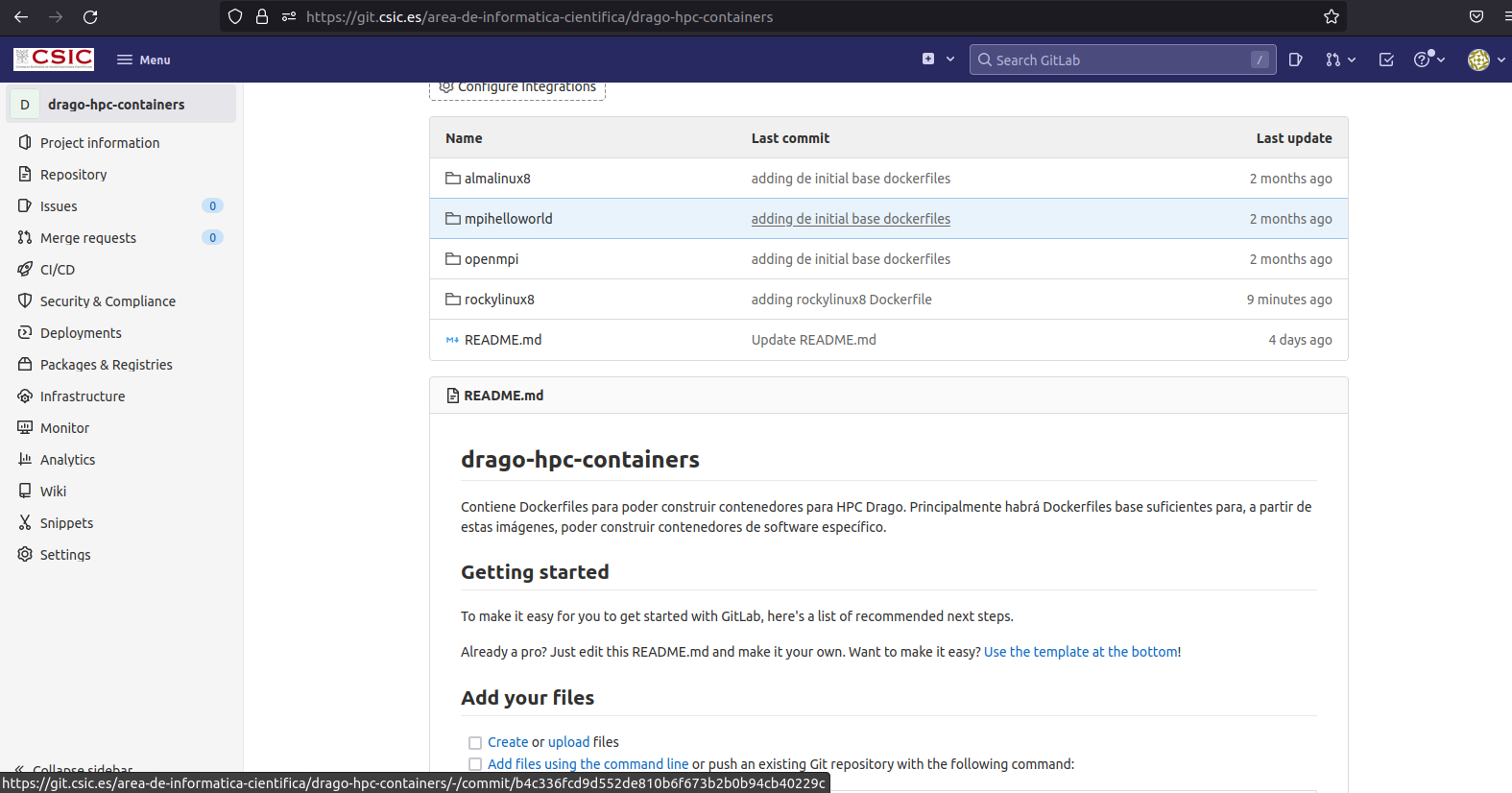Click the openmpi commit message link
1512x793 pixels.
(851, 258)
